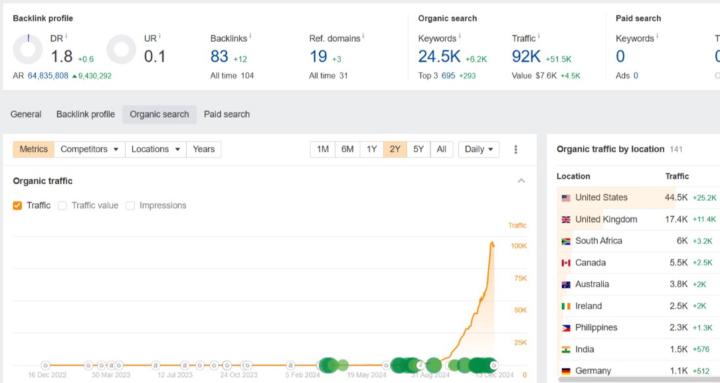This screenshot has width=720, height=383.
Task: Click the Paid search Keywords info icon
Action: tap(657, 36)
